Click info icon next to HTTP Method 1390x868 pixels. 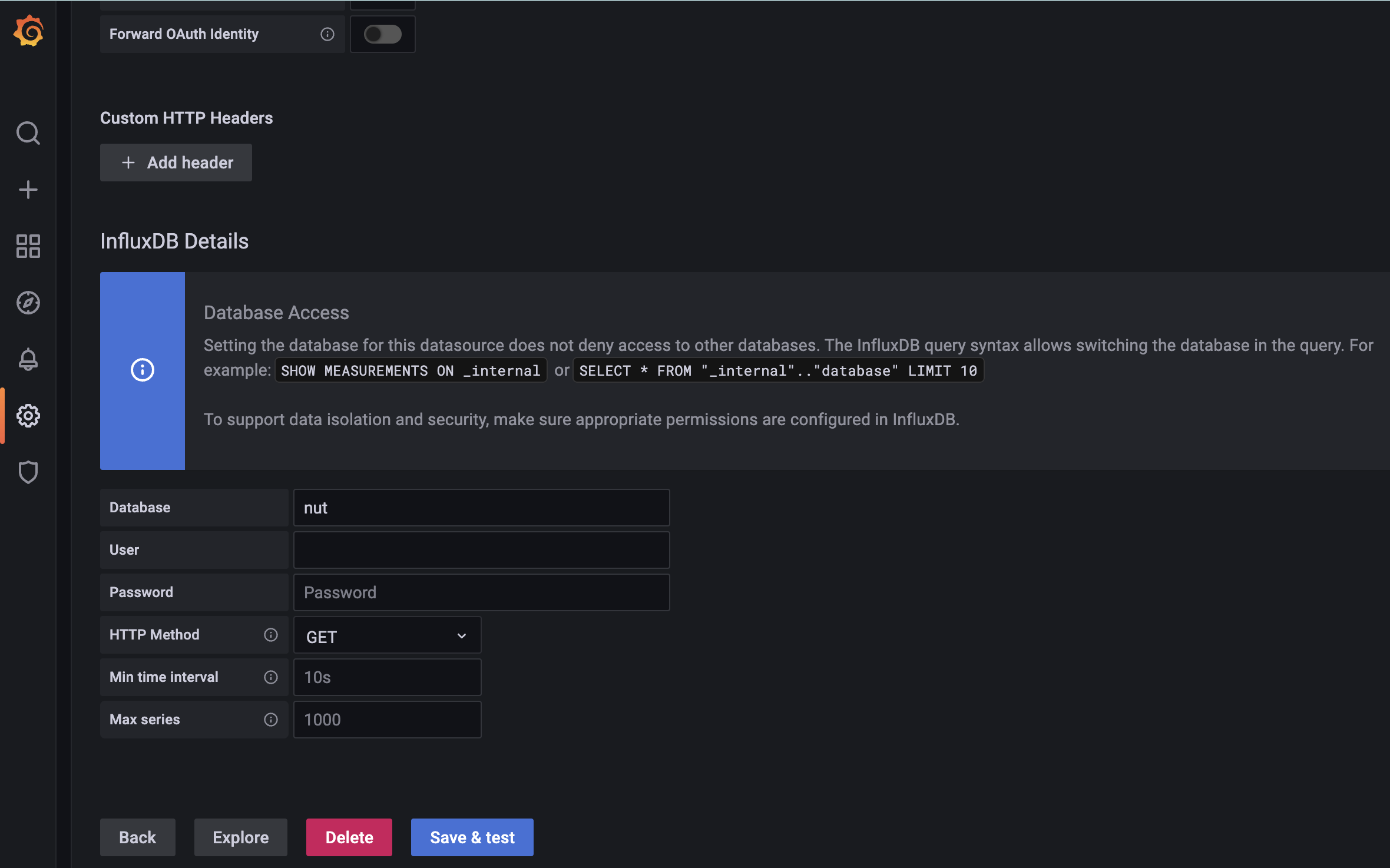271,635
